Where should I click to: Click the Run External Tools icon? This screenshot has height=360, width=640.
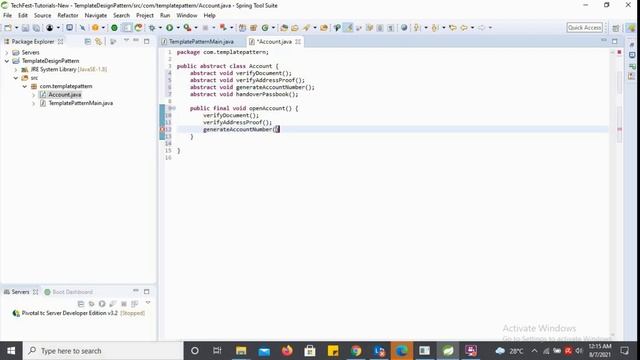click(x=187, y=28)
